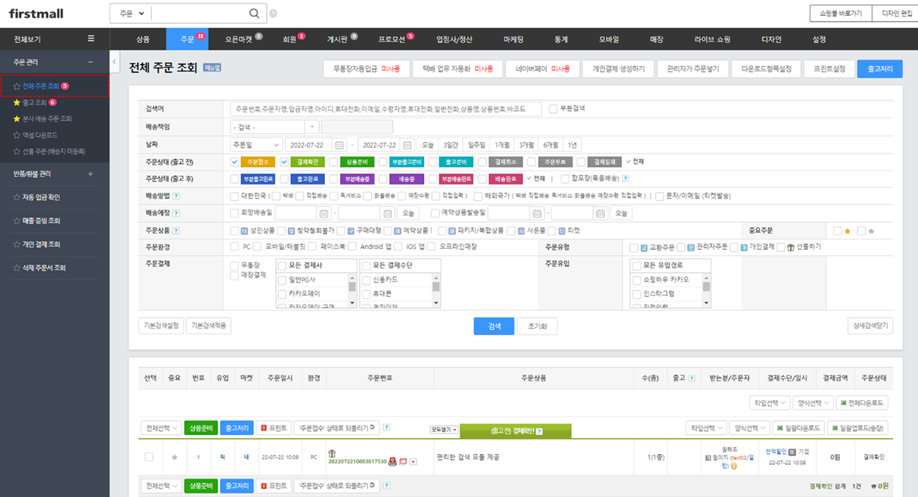Screen dimensions: 918x497
Task: Click red stamp icon beside order number 2022072210083017530
Action: coord(392,462)
